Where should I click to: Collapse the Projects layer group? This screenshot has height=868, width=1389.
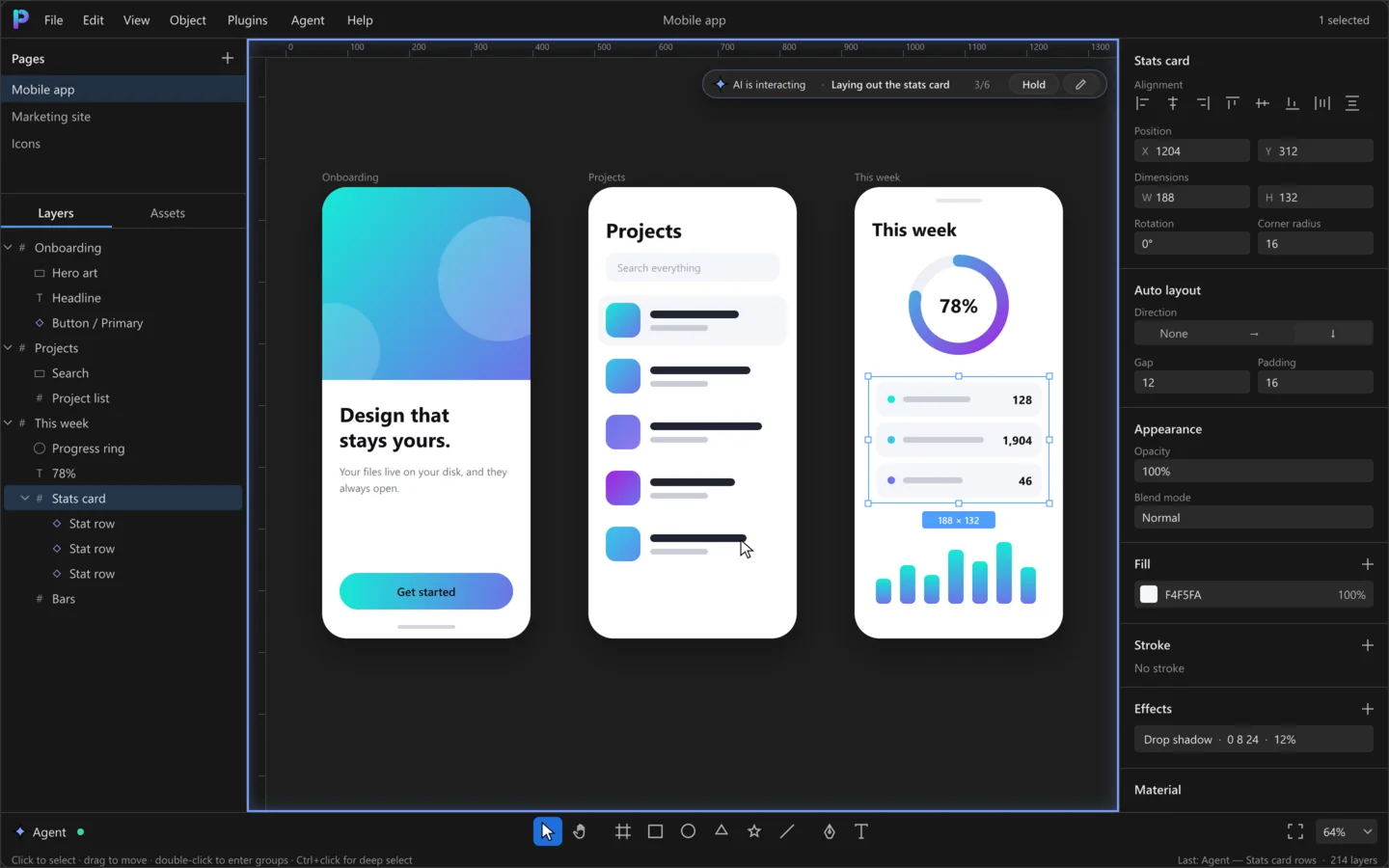[x=9, y=348]
